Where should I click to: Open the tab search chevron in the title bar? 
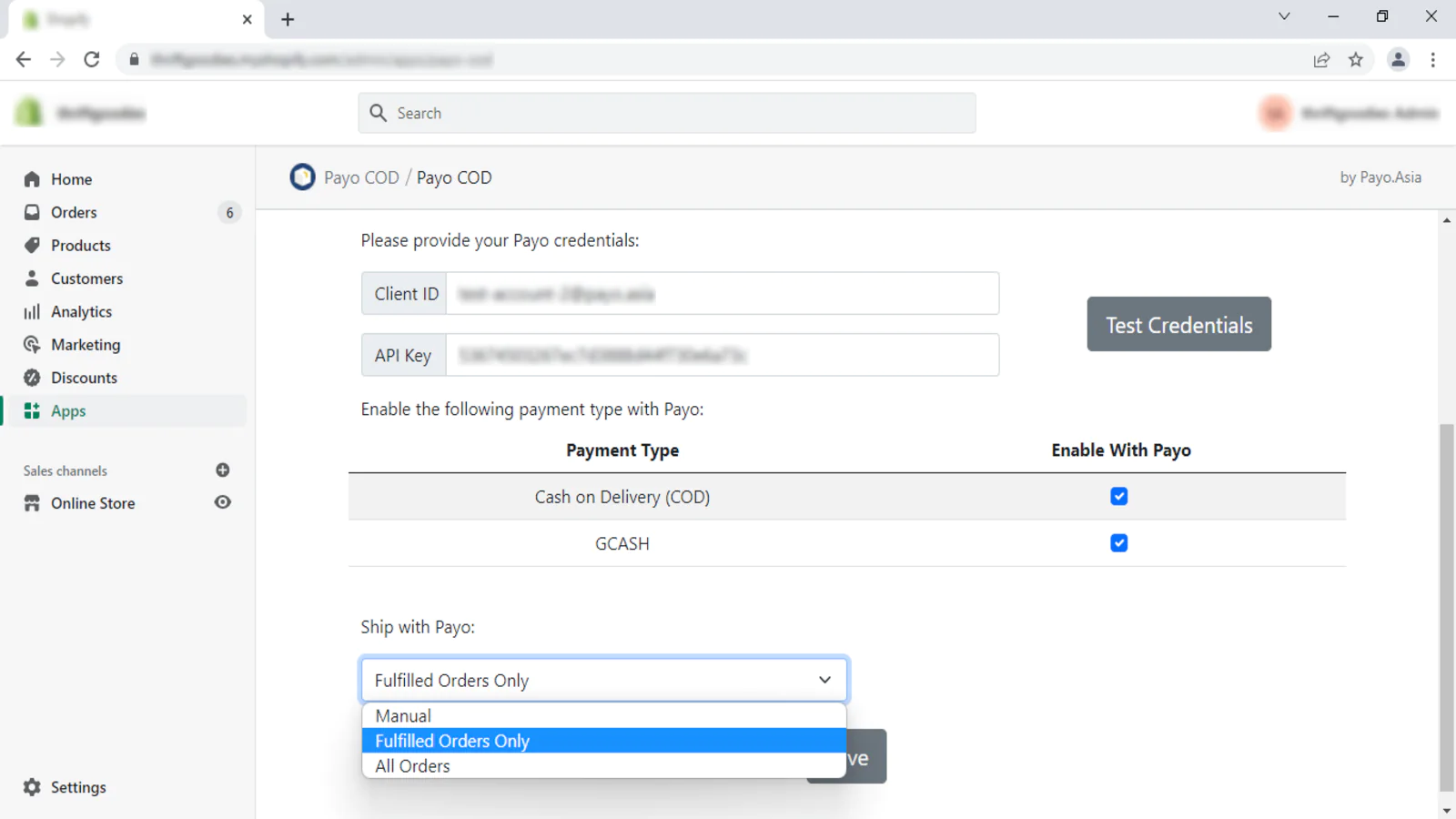pyautogui.click(x=1284, y=16)
